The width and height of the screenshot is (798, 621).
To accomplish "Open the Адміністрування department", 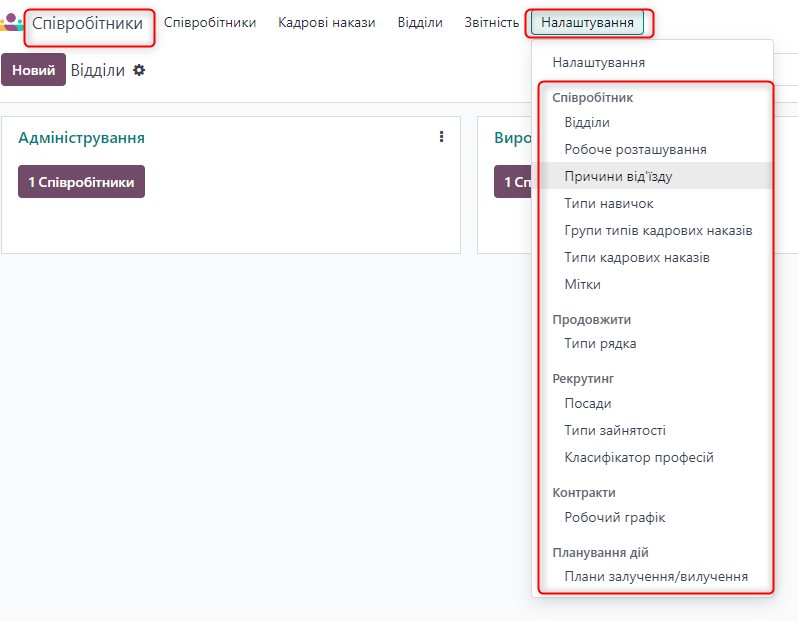I will [81, 138].
